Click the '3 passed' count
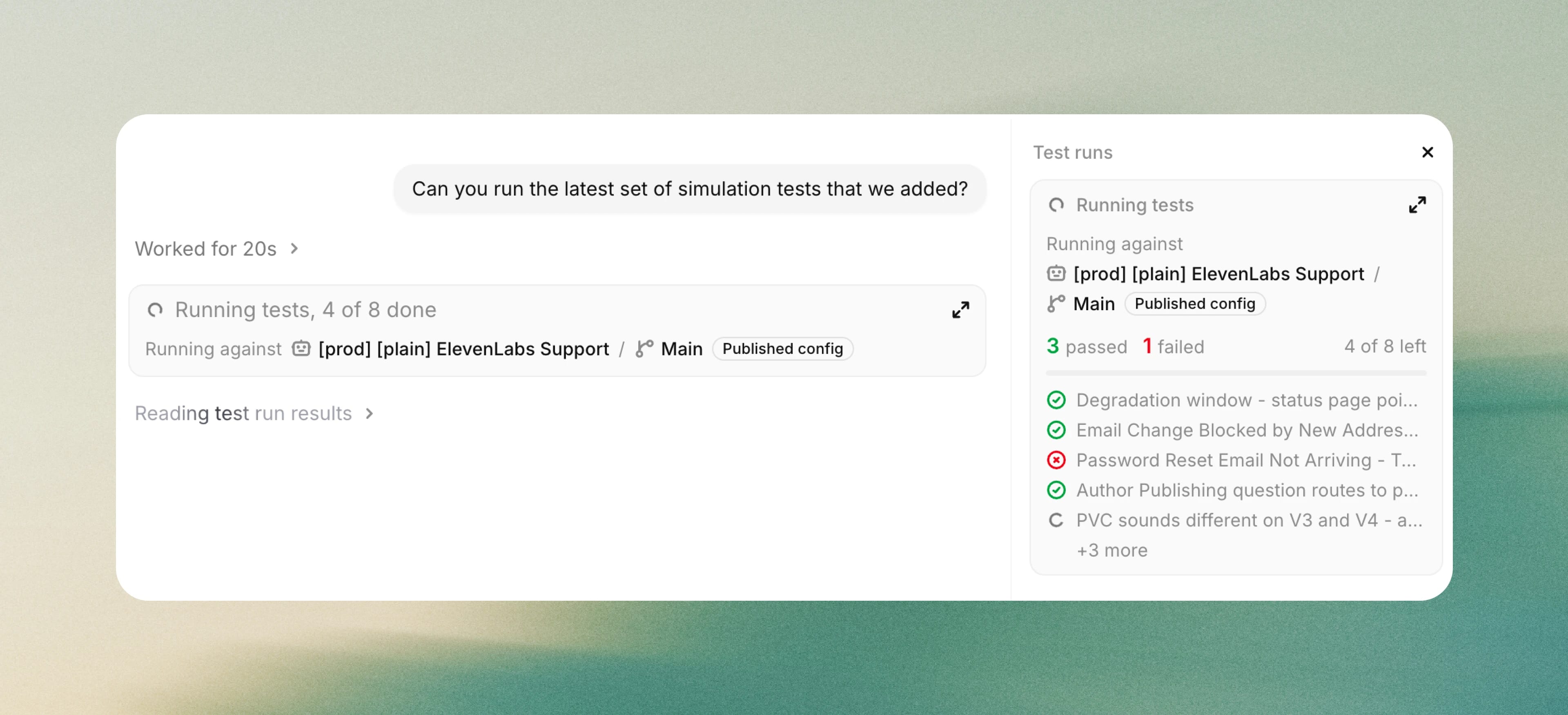1568x715 pixels. click(x=1087, y=346)
